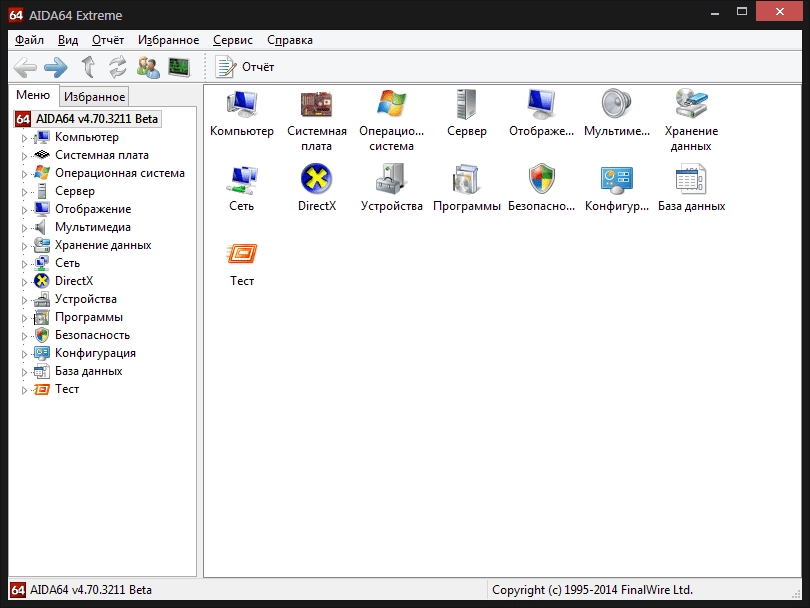
Task: Select Операционная система in the tree
Action: click(120, 173)
